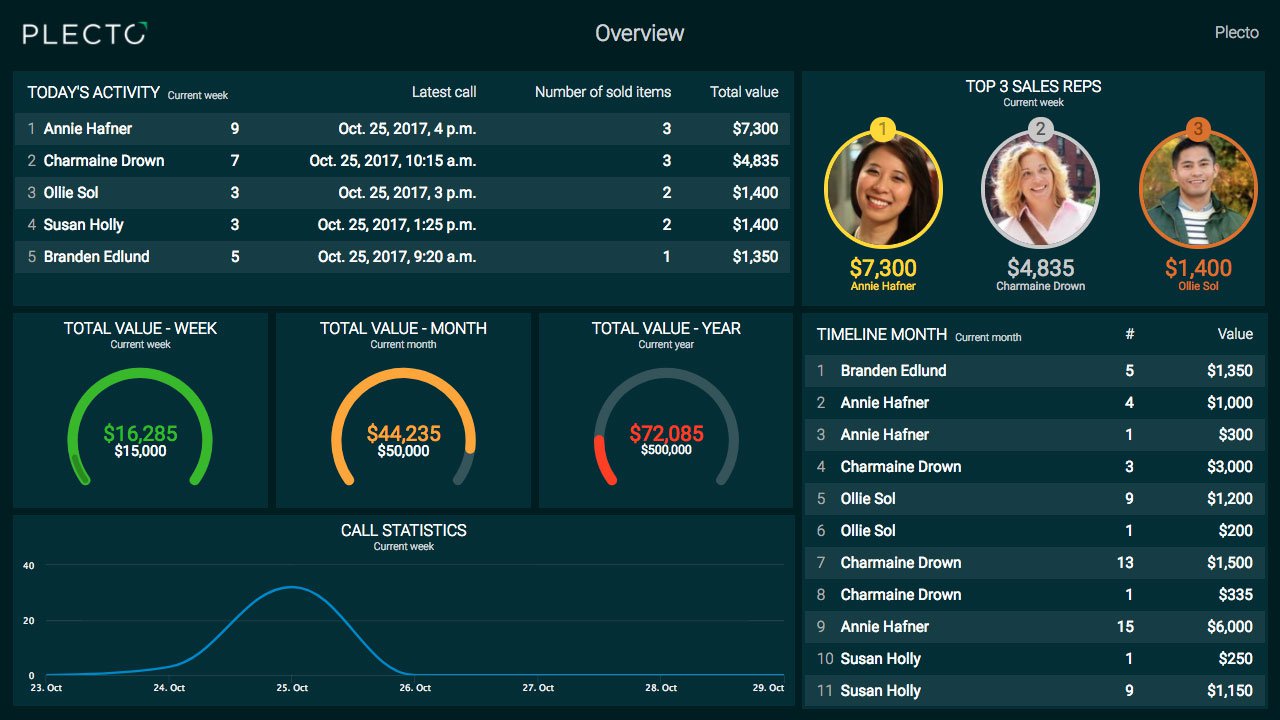Select Annie Hafner row in Today's Activity
The width and height of the screenshot is (1280, 720).
403,128
